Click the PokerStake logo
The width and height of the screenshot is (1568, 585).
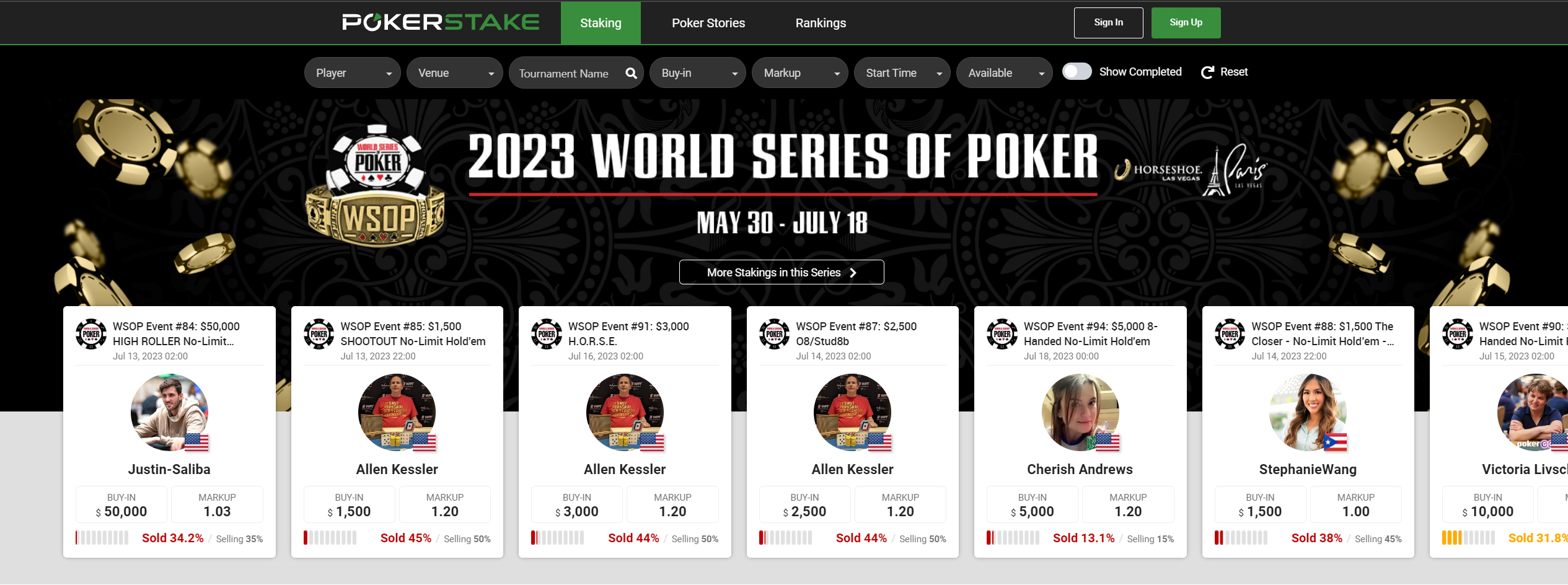point(441,22)
